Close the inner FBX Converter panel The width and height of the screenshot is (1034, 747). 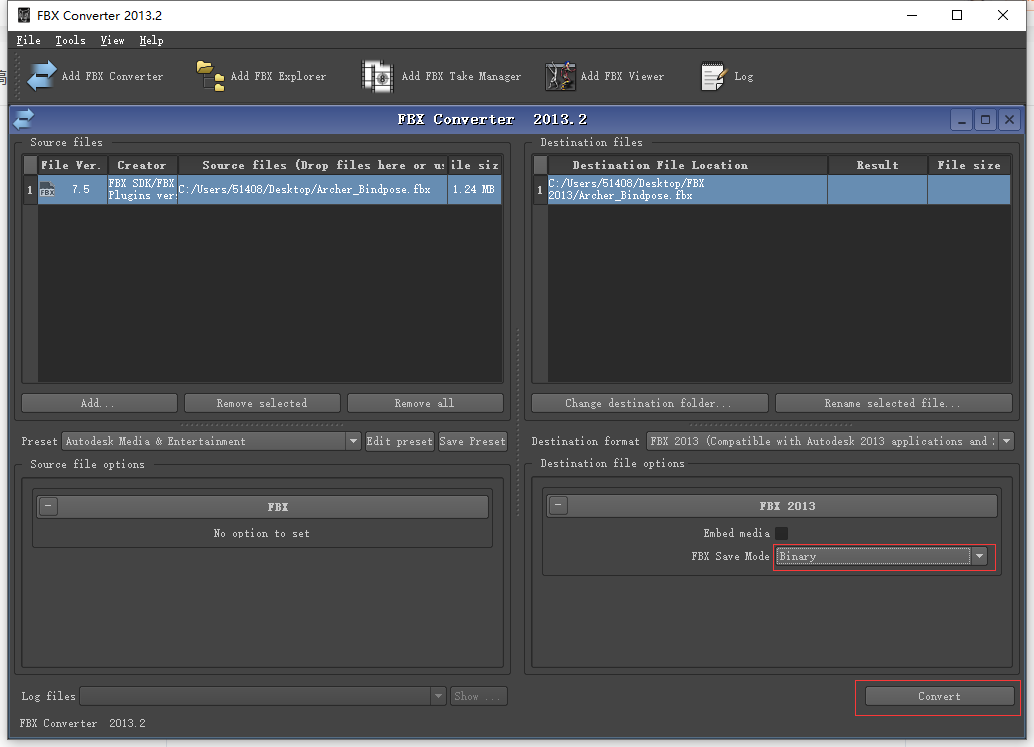coord(1009,120)
